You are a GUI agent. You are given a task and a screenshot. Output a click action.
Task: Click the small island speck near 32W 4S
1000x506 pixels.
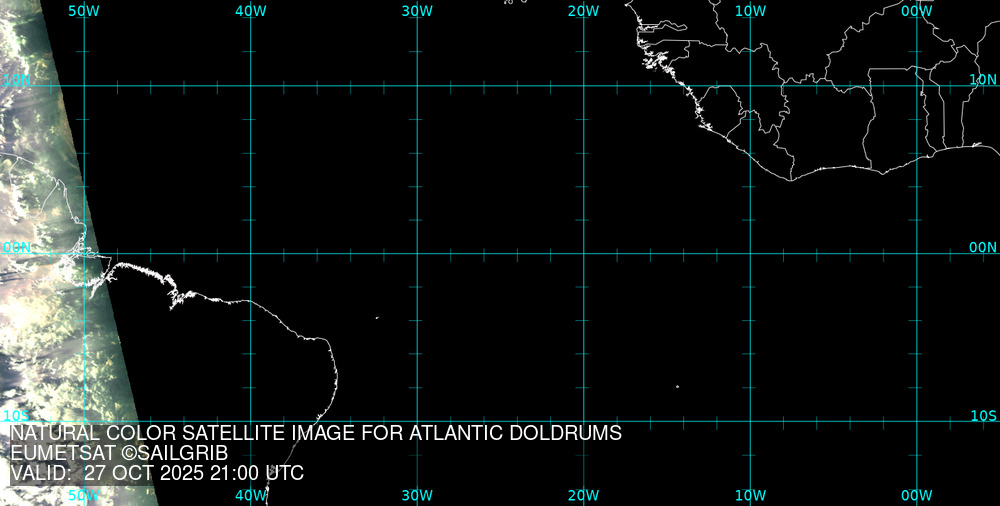[377, 318]
